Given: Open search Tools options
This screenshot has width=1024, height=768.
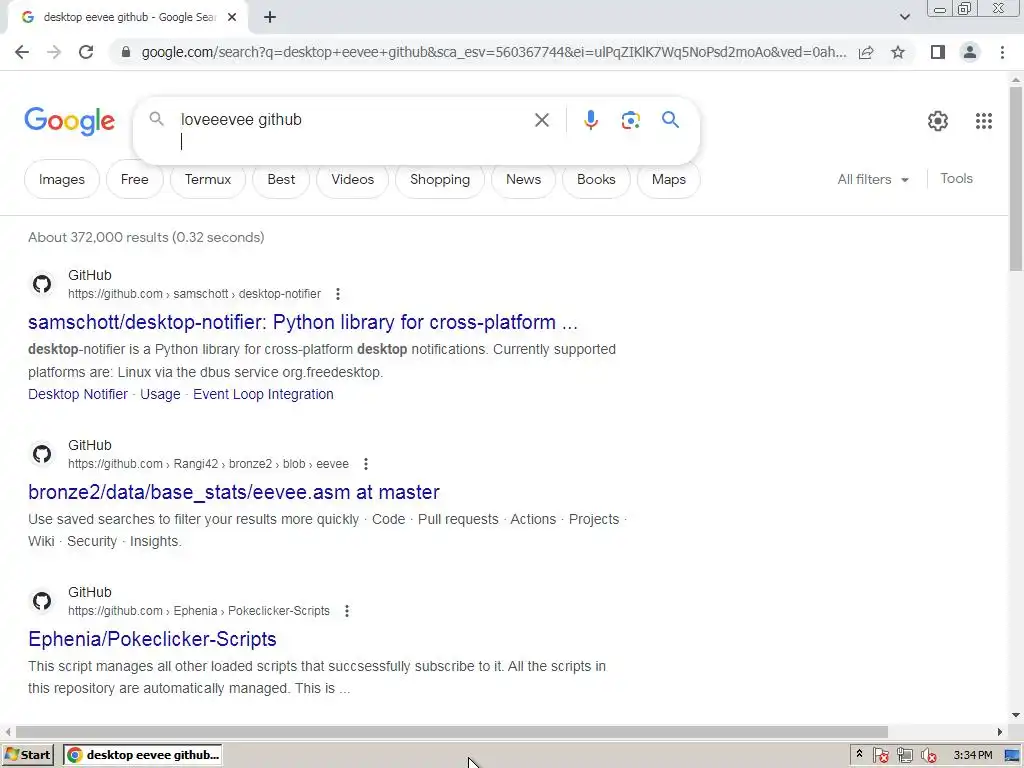Looking at the screenshot, I should tap(956, 178).
